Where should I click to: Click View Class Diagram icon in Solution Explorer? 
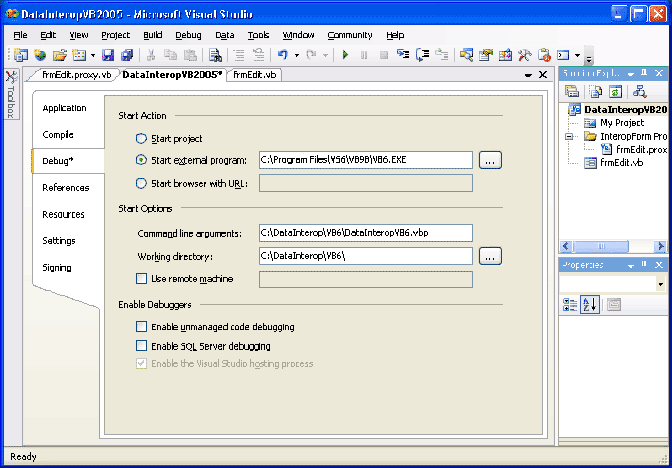pos(640,91)
